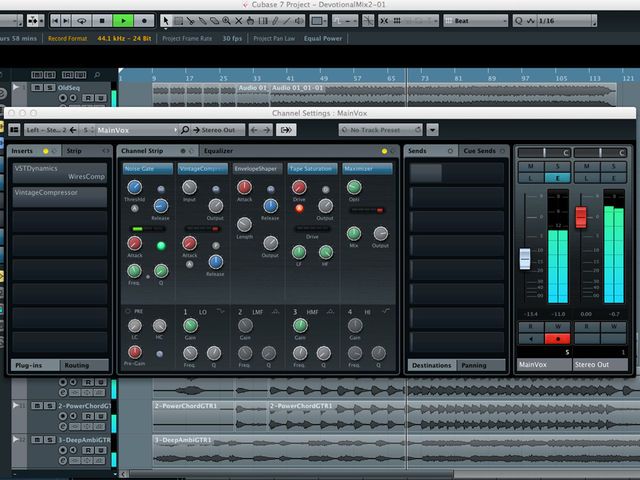
Task: Click the MainVox white volume fader
Action: 524,259
